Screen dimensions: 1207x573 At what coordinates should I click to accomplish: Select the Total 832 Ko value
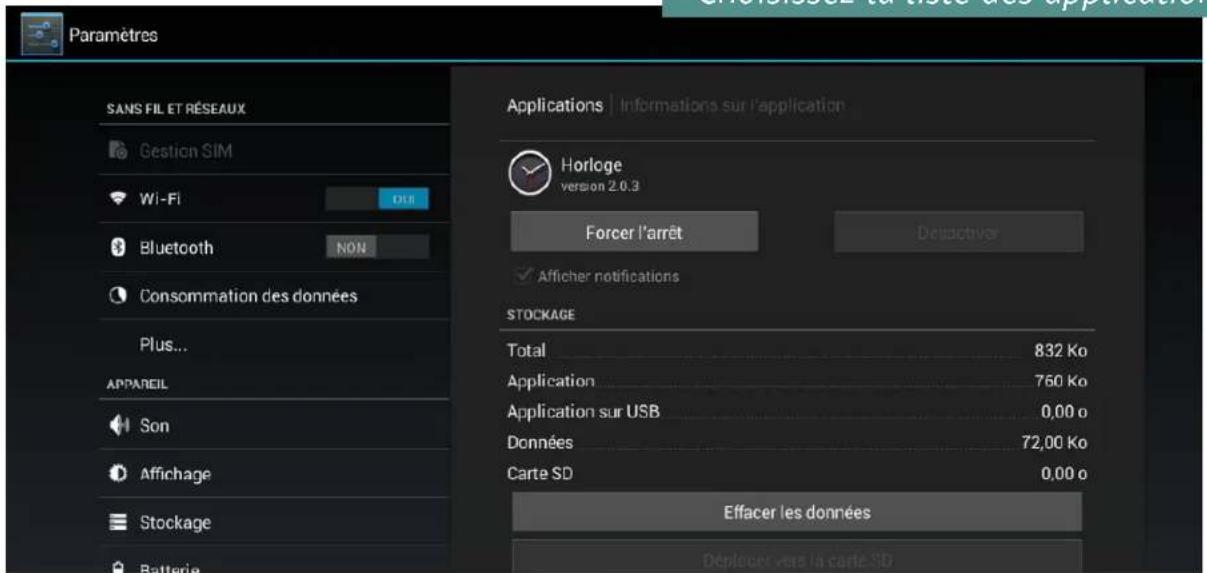pos(1061,352)
